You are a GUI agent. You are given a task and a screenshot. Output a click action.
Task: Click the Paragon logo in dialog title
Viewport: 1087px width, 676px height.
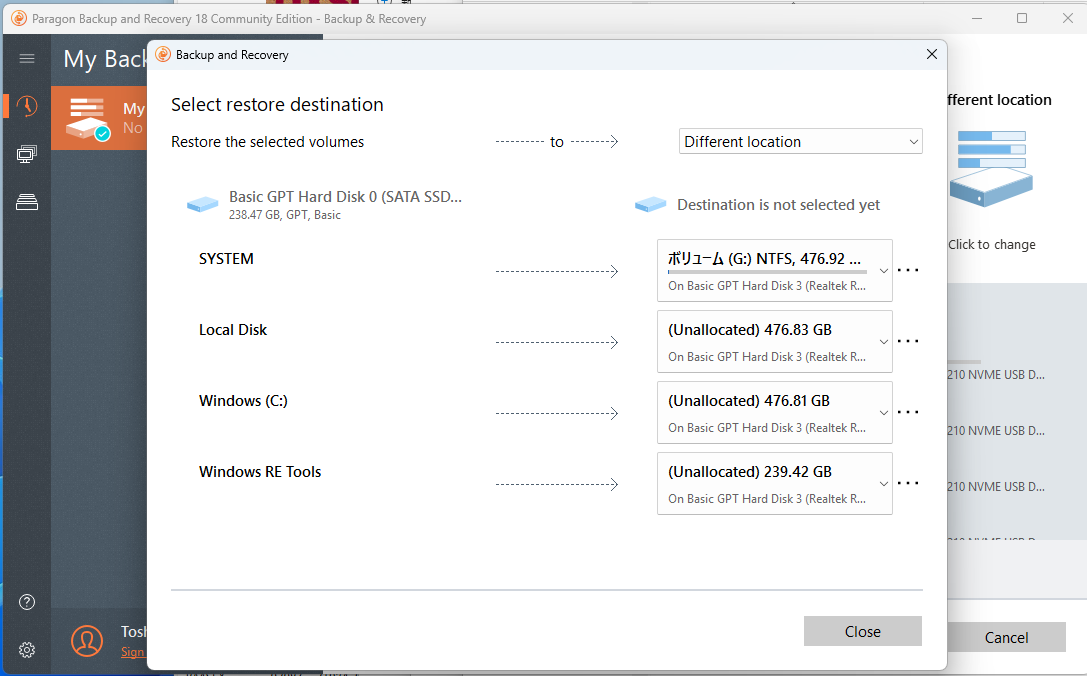[x=163, y=55]
